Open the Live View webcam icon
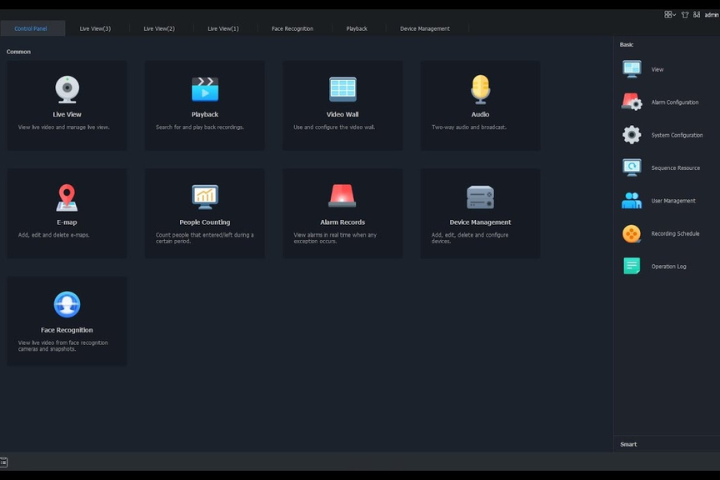The image size is (720, 480). point(67,90)
